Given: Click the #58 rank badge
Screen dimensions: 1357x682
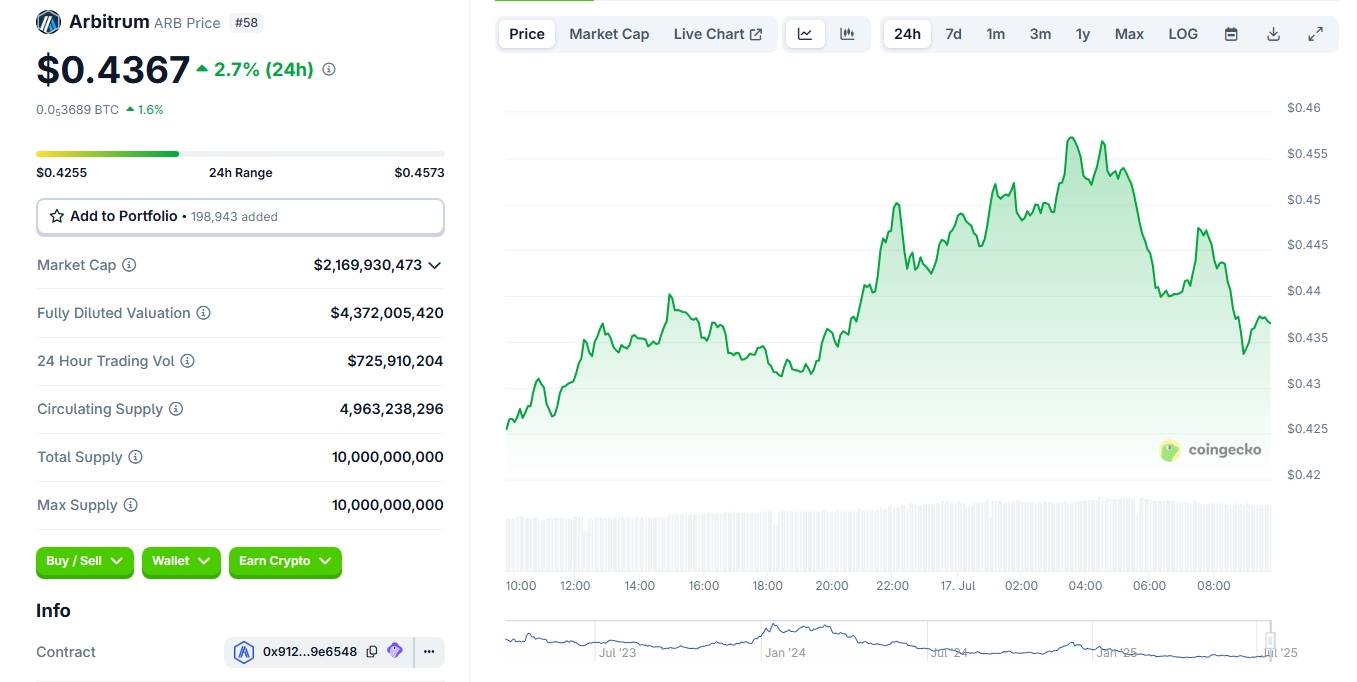Looking at the screenshot, I should tap(246, 22).
